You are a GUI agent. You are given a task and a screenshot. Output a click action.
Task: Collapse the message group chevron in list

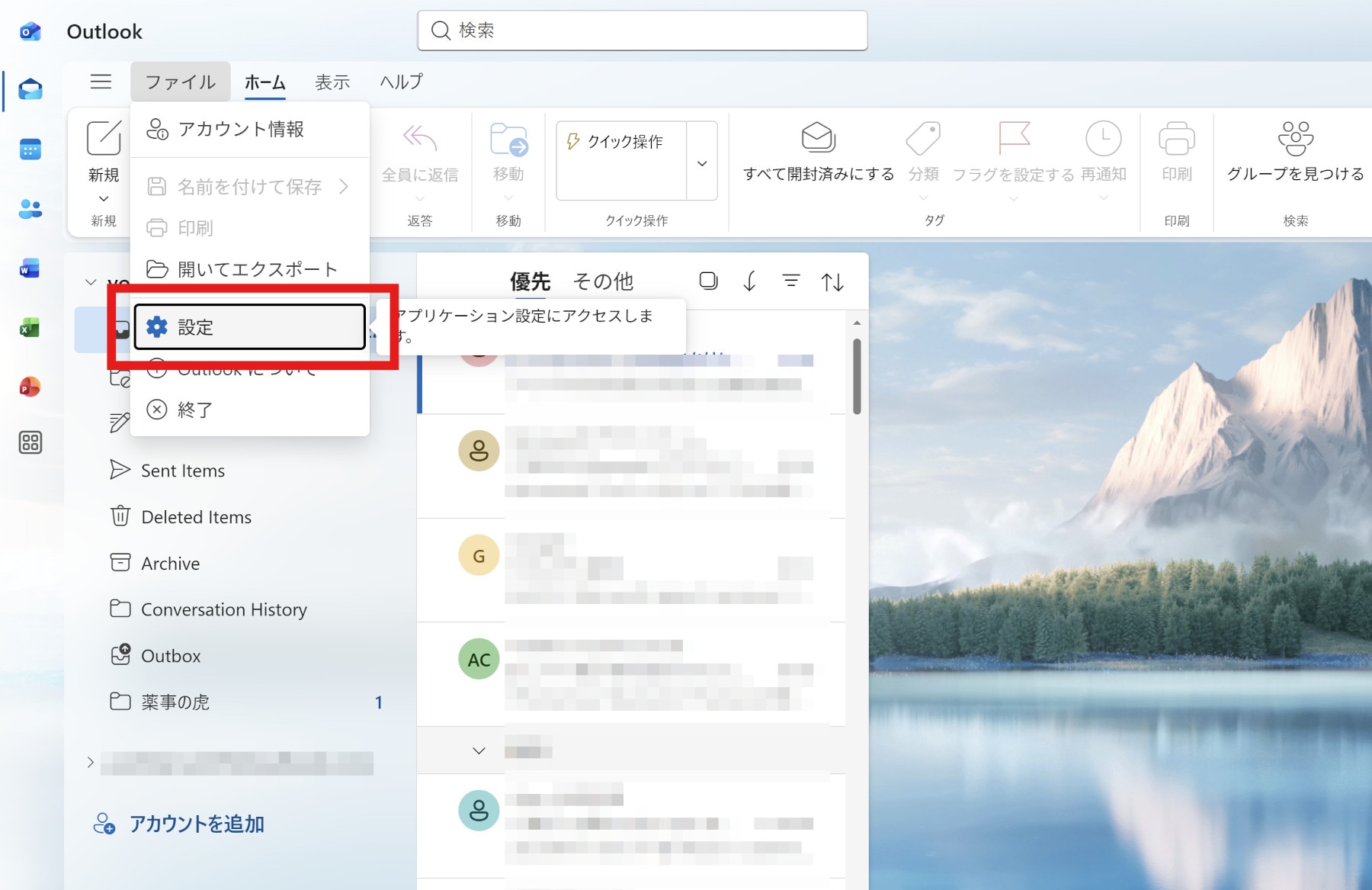point(479,750)
